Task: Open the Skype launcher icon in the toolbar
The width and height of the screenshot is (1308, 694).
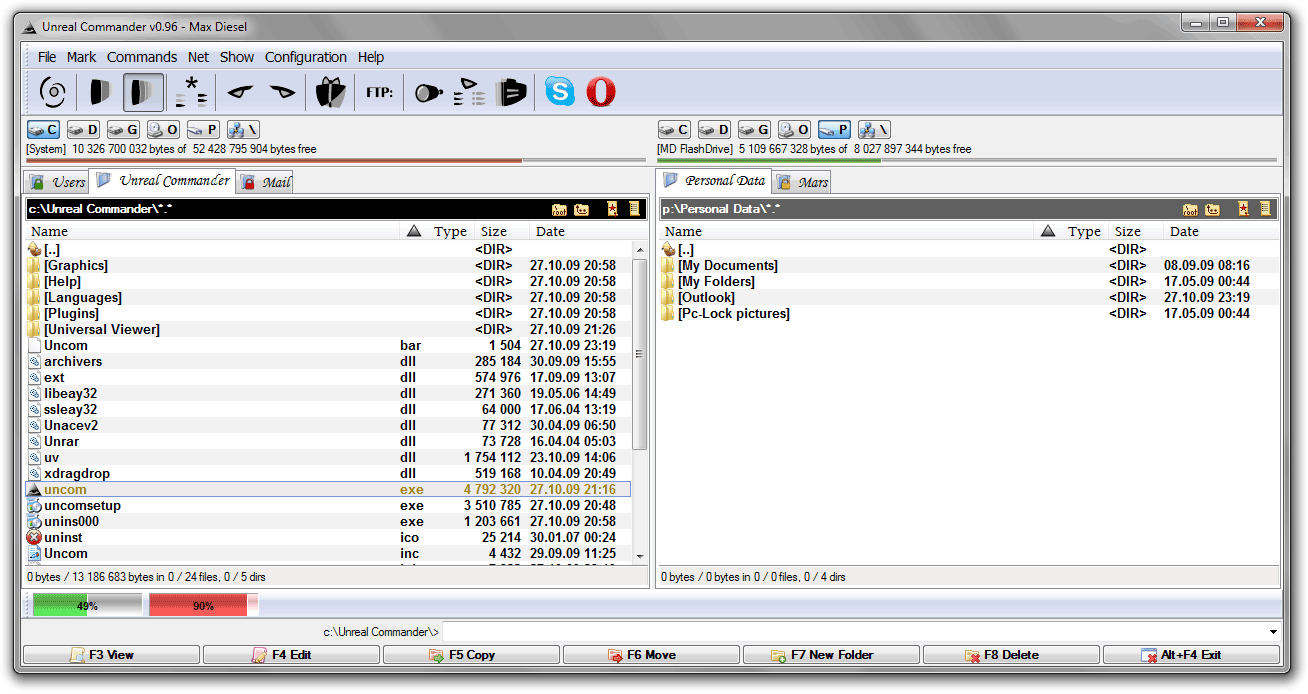Action: point(560,92)
